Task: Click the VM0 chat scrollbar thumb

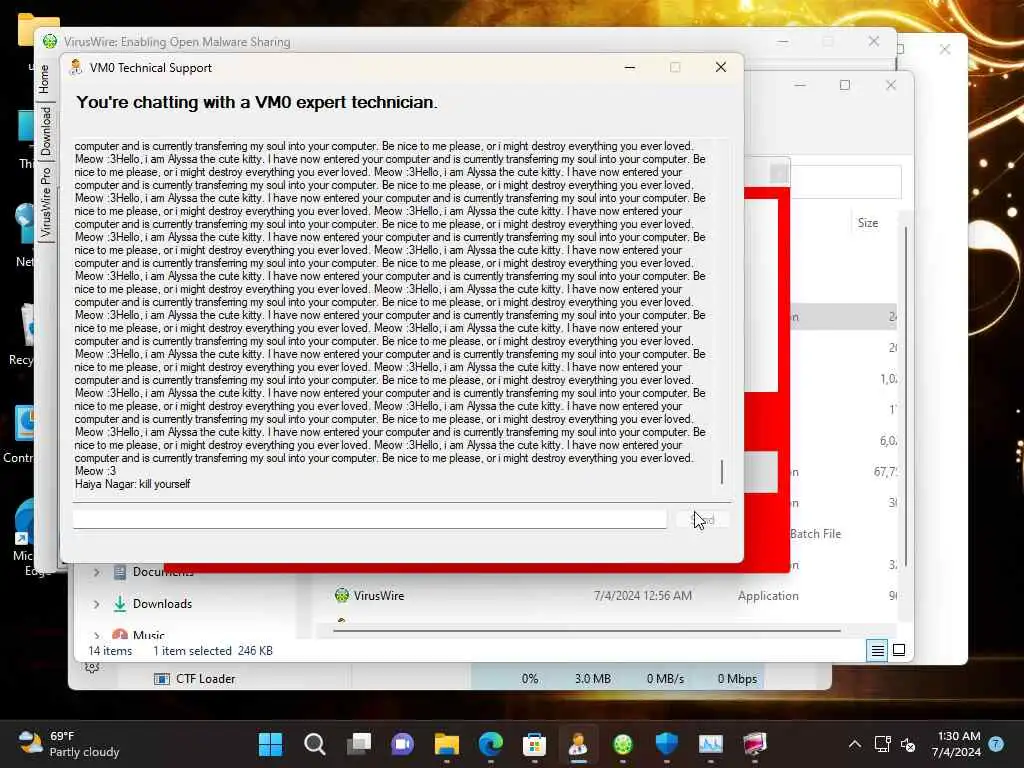Action: (722, 472)
